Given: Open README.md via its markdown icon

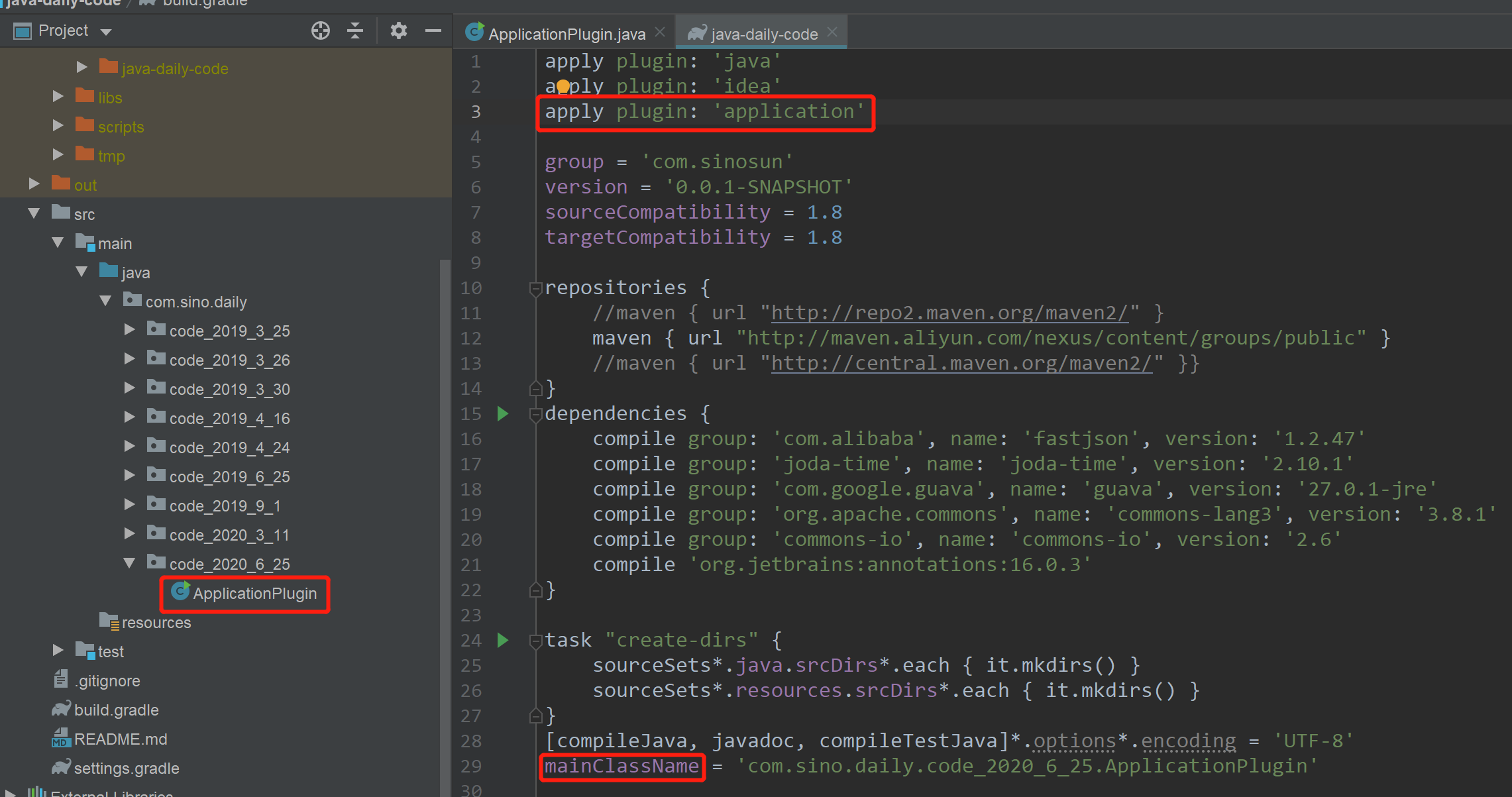Looking at the screenshot, I should coord(61,739).
